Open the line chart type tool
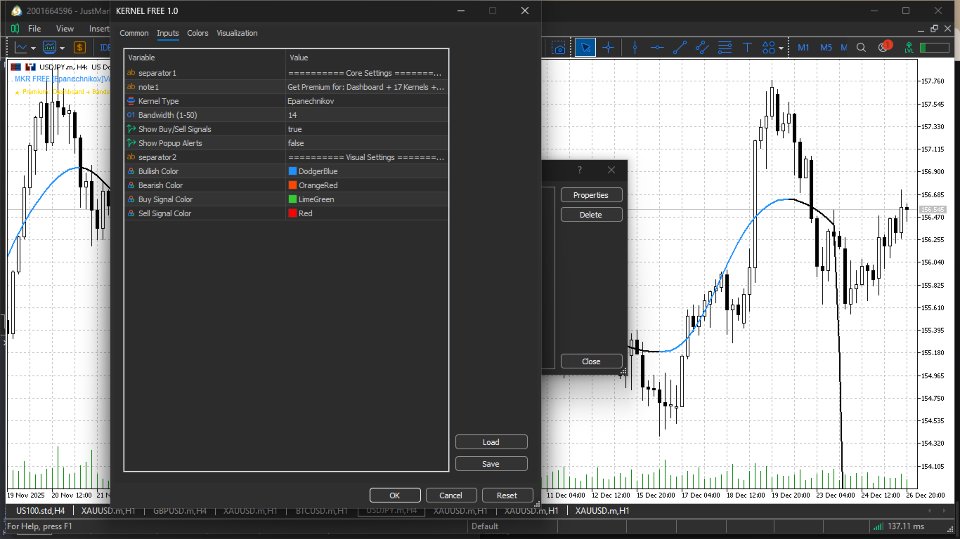The height and width of the screenshot is (539, 960). point(21,48)
